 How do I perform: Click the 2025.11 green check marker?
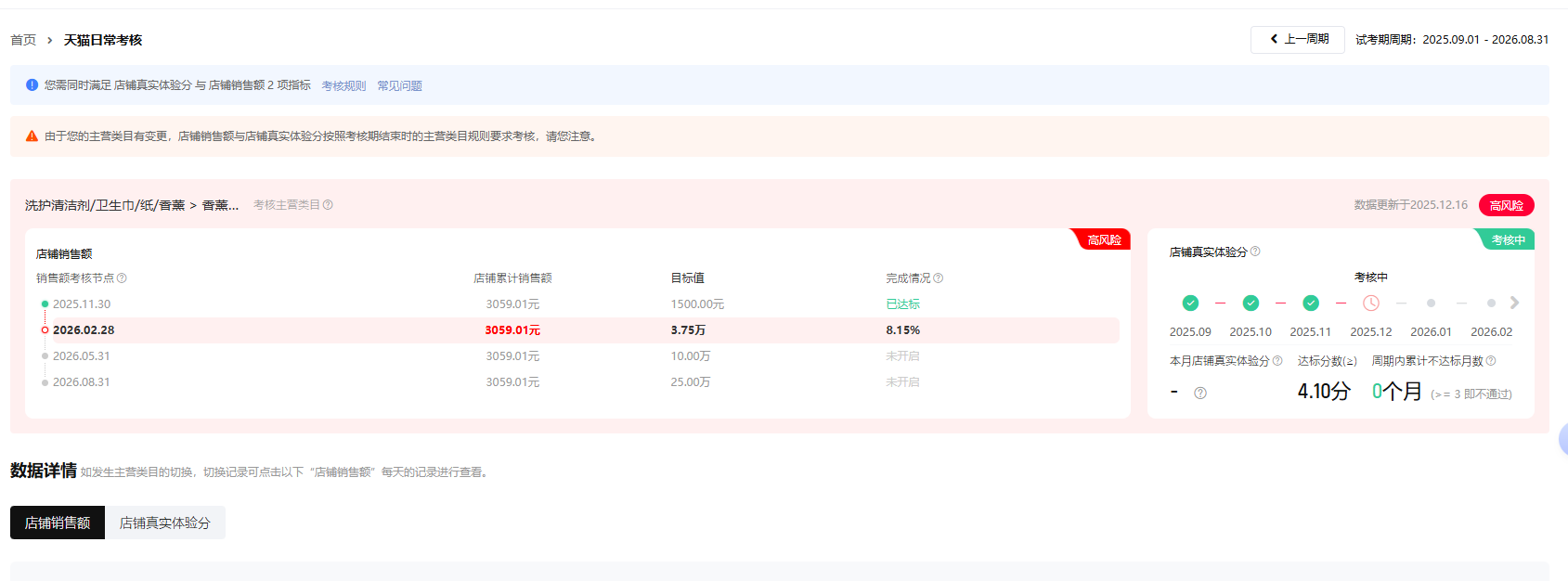click(x=1311, y=303)
